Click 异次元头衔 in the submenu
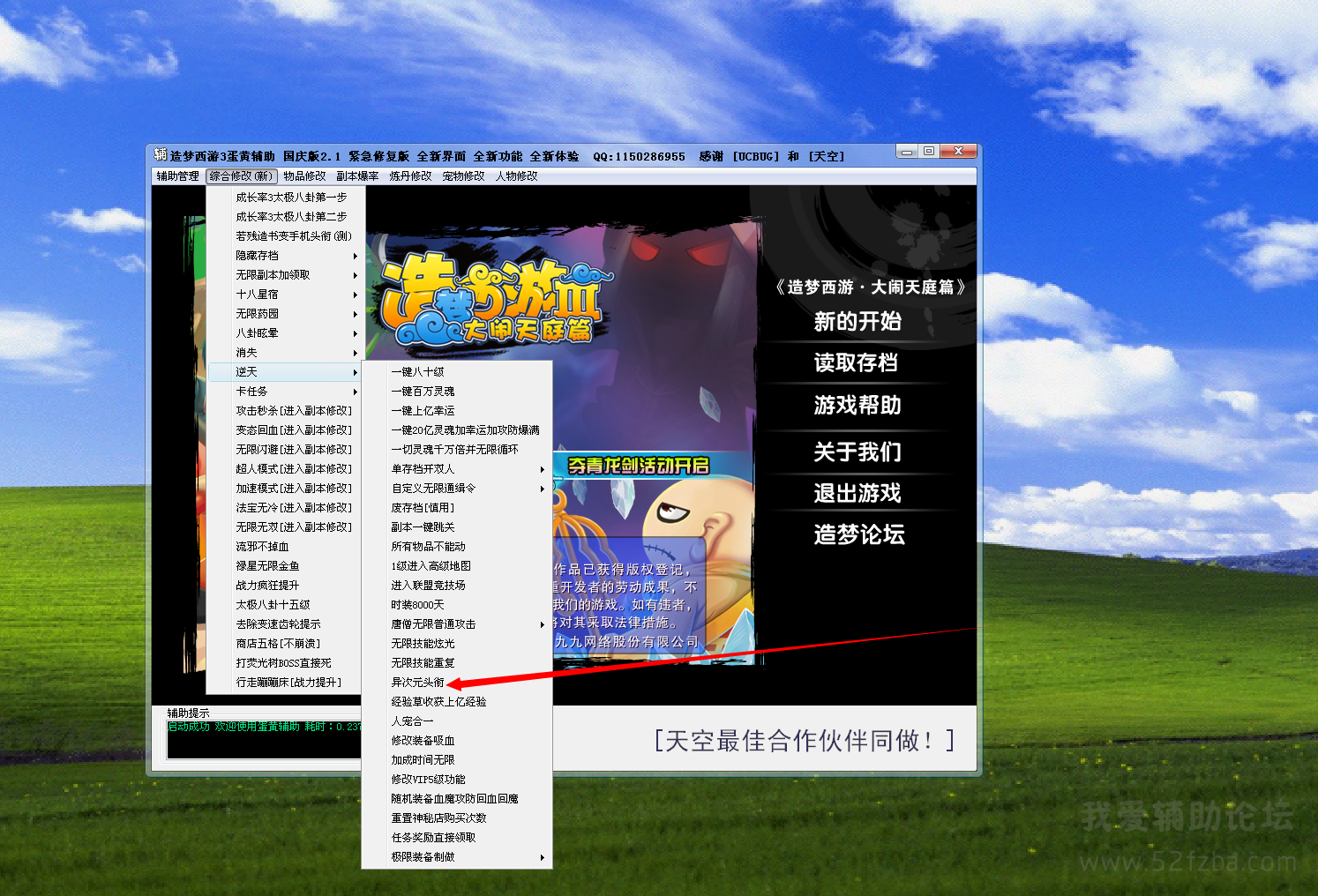Image resolution: width=1318 pixels, height=896 pixels. [x=457, y=683]
